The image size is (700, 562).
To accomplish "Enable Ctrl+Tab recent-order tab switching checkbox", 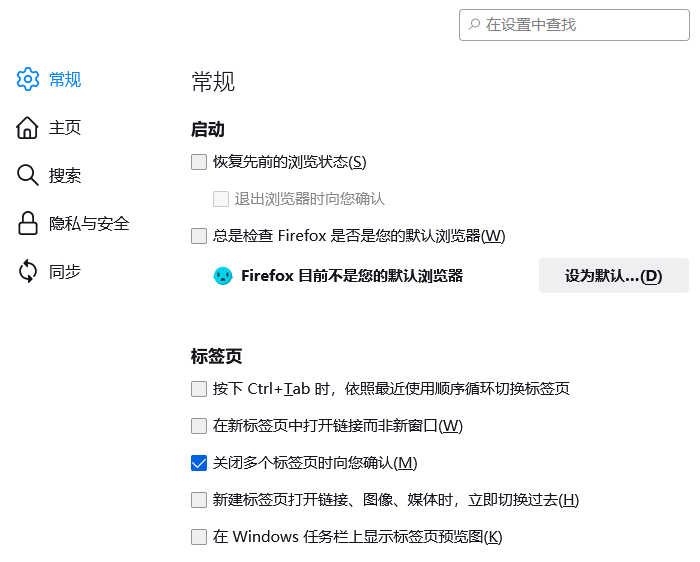I will [x=199, y=389].
